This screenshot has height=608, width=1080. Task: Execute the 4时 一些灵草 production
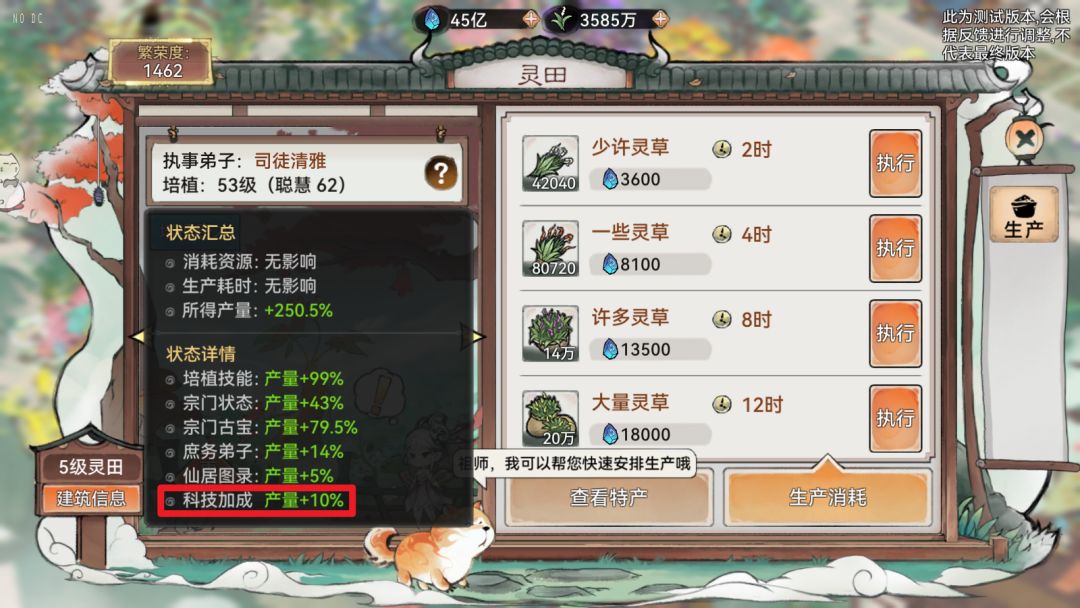(895, 249)
